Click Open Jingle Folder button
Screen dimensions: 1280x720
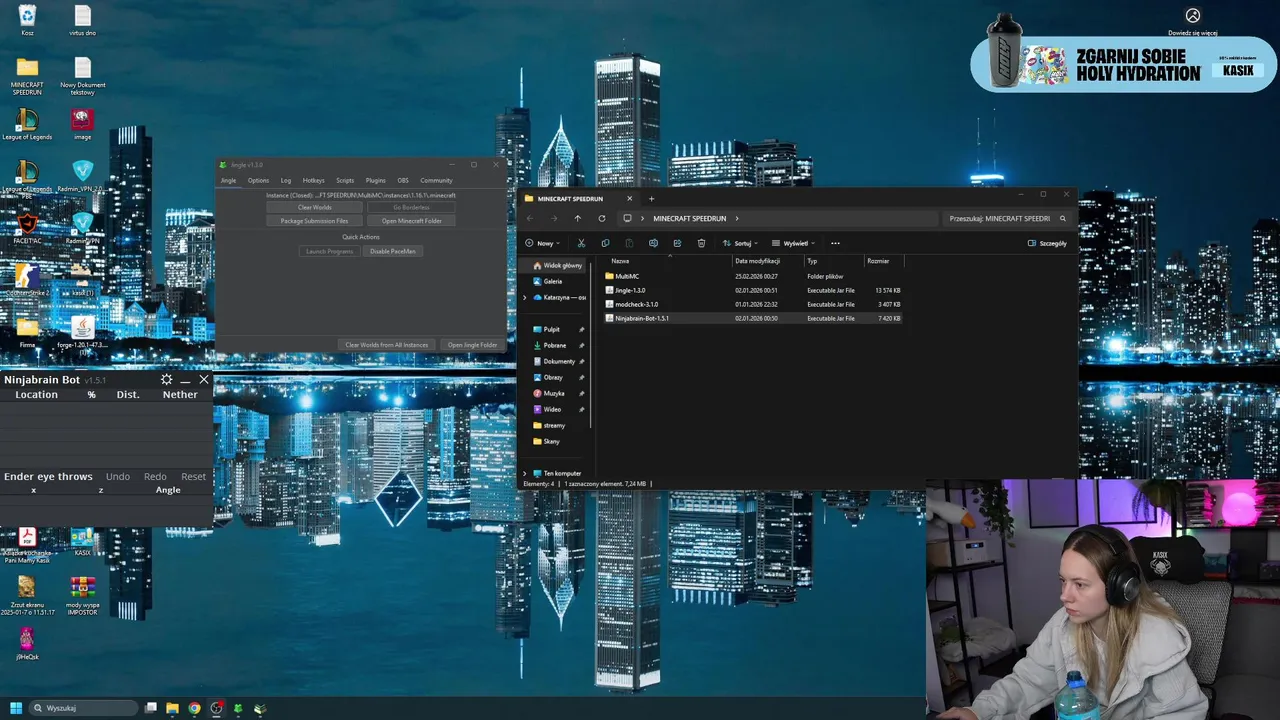472,345
